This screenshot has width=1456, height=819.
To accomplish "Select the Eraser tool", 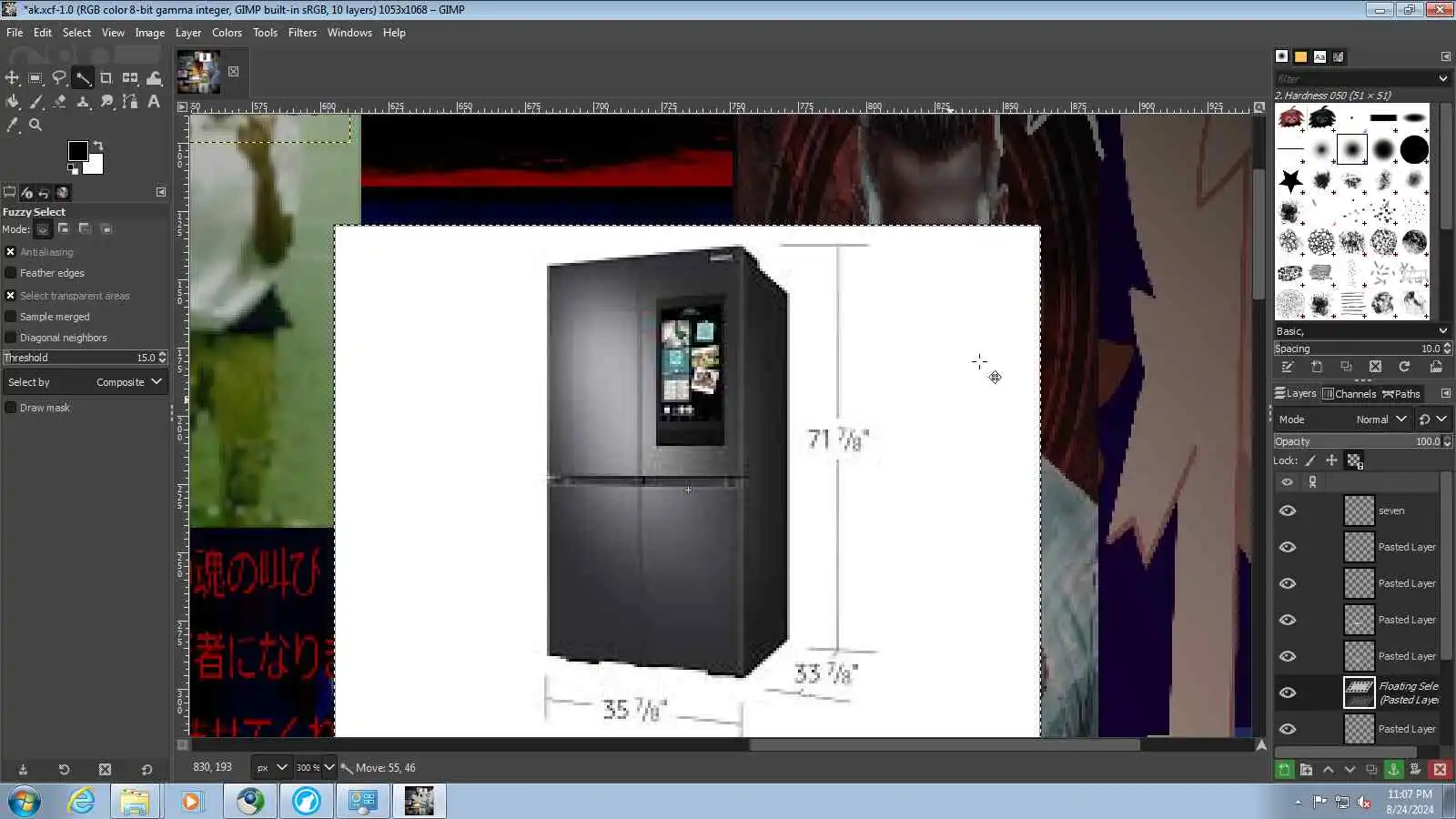I will click(59, 102).
